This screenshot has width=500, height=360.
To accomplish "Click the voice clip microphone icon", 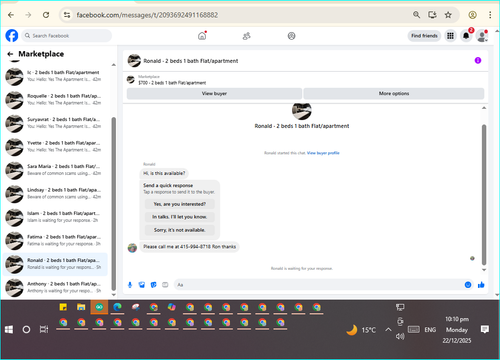I will pyautogui.click(x=130, y=285).
